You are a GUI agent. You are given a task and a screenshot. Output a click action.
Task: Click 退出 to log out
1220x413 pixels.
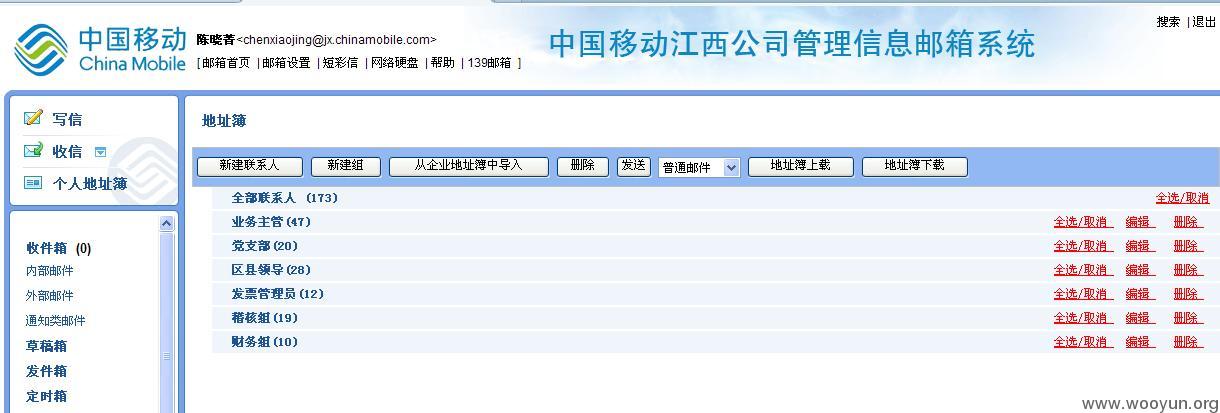tap(1204, 21)
